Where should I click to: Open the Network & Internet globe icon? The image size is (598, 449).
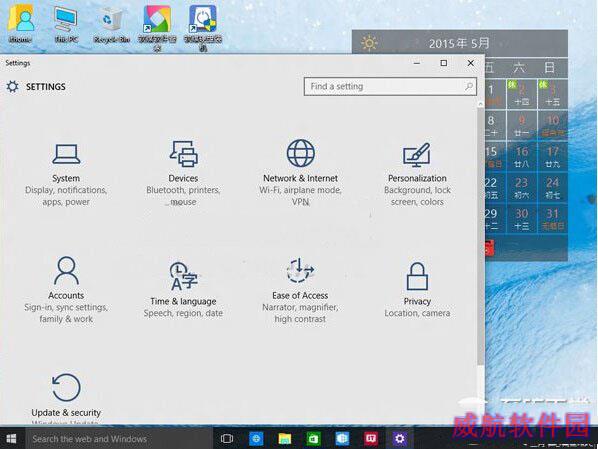click(301, 153)
